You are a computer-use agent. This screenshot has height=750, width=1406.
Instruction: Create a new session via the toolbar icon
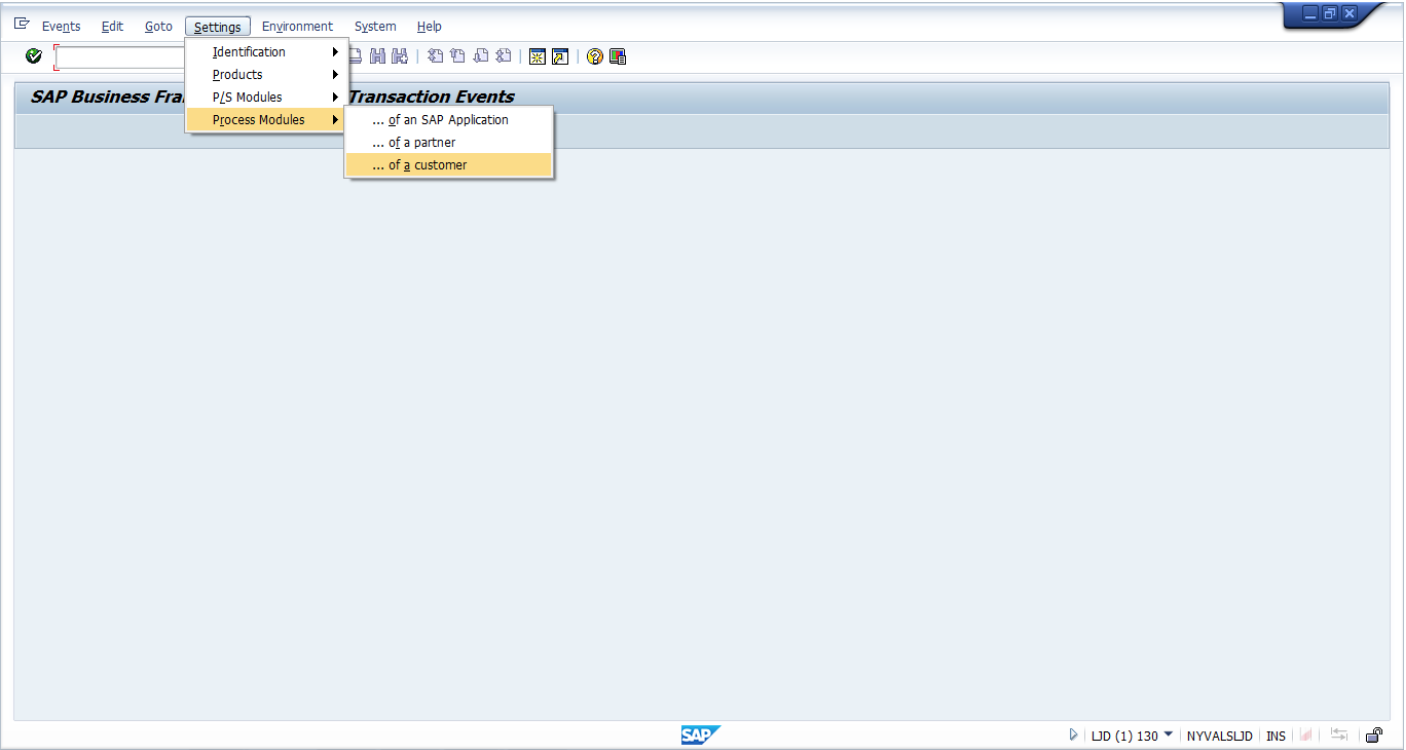[537, 57]
